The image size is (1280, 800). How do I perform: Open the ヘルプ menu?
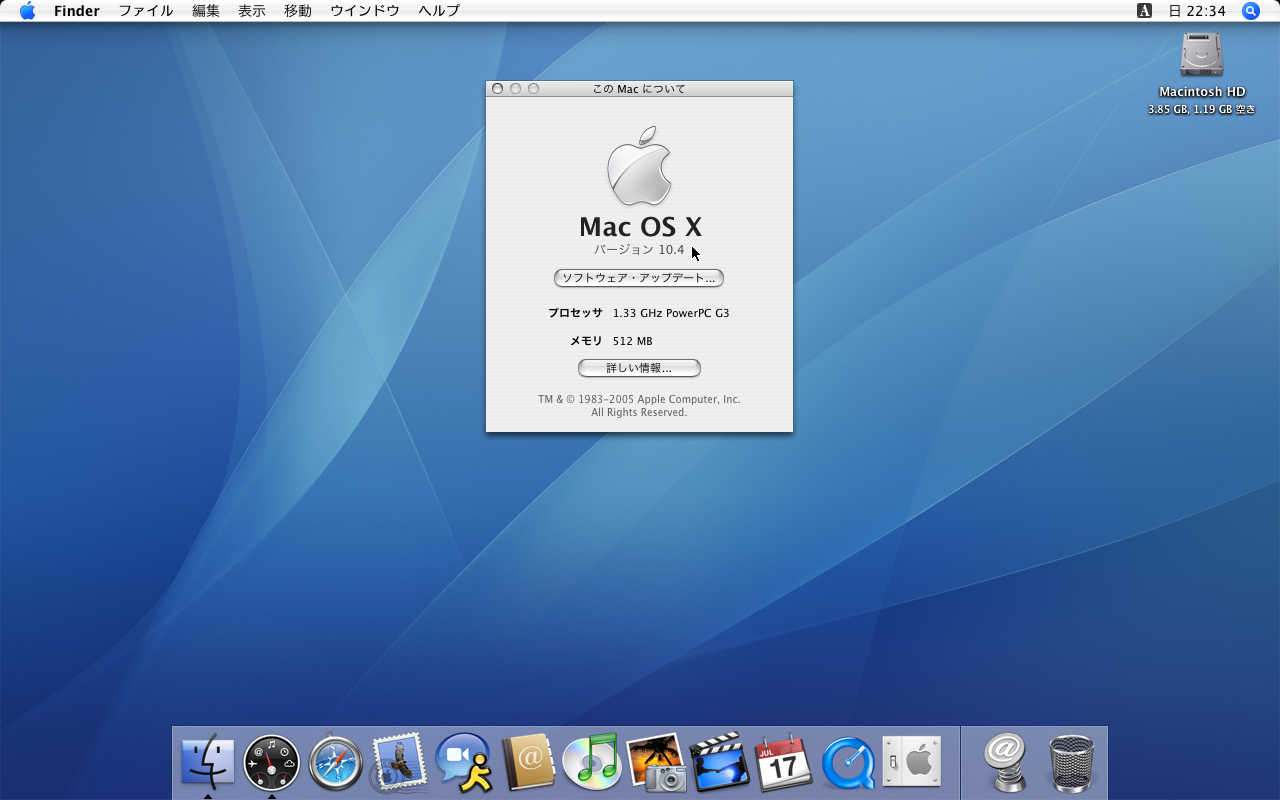tap(439, 11)
